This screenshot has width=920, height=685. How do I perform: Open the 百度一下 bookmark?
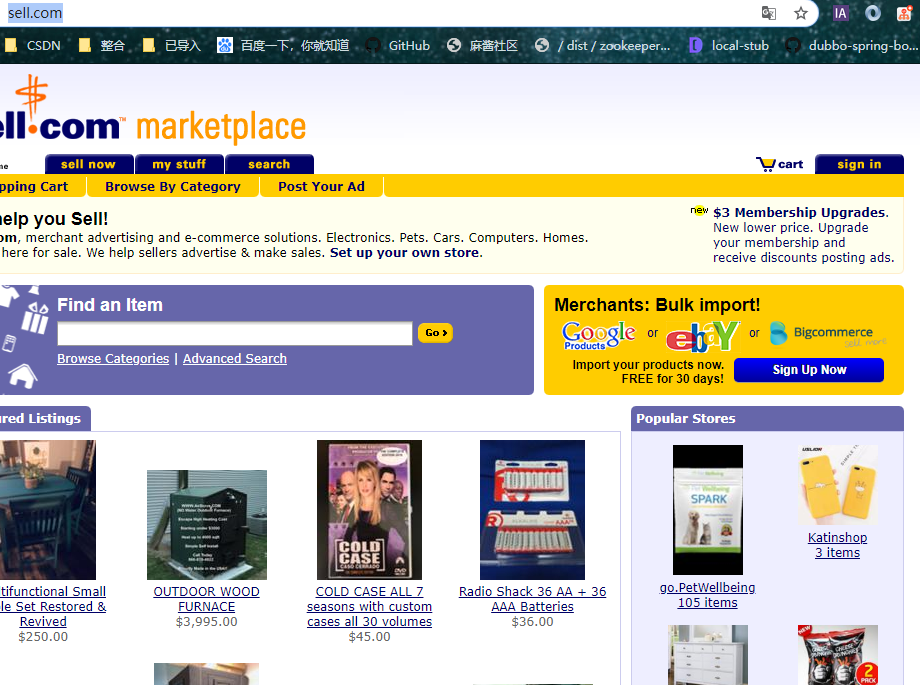click(x=283, y=45)
